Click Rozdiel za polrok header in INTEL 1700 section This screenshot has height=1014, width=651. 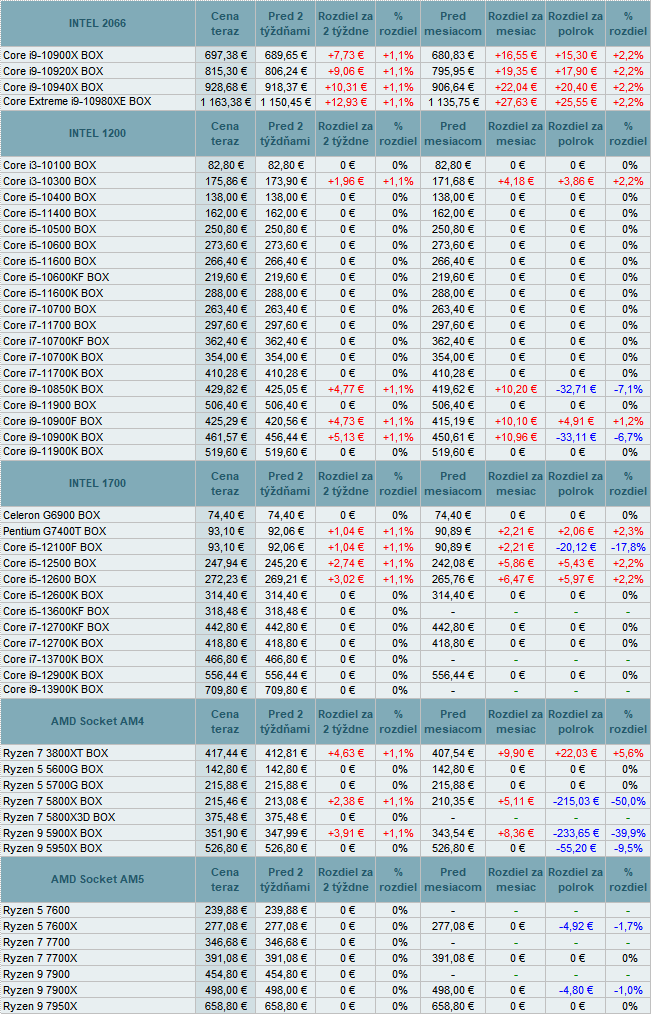[x=575, y=484]
